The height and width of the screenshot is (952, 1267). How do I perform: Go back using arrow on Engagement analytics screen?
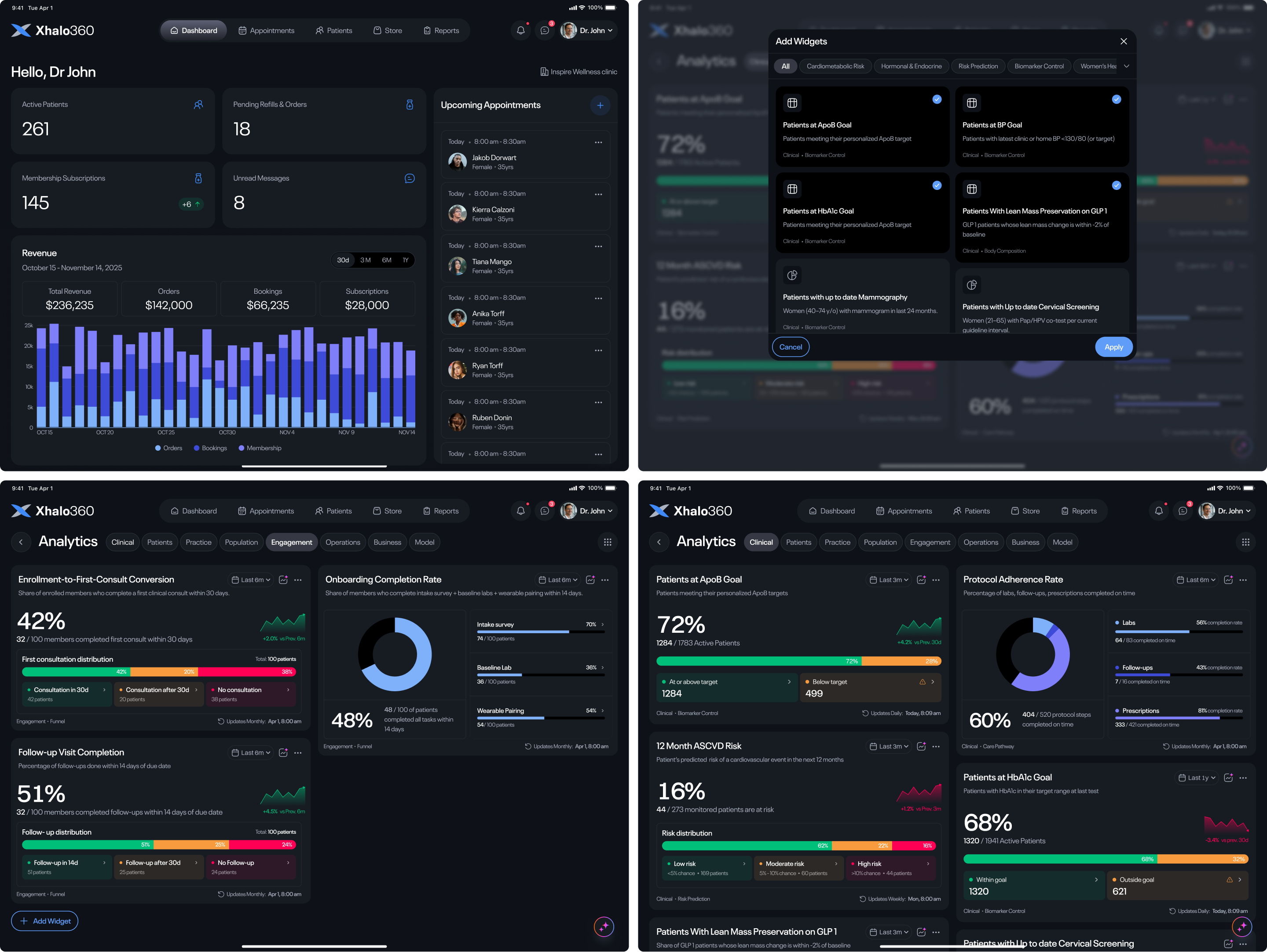tap(21, 542)
